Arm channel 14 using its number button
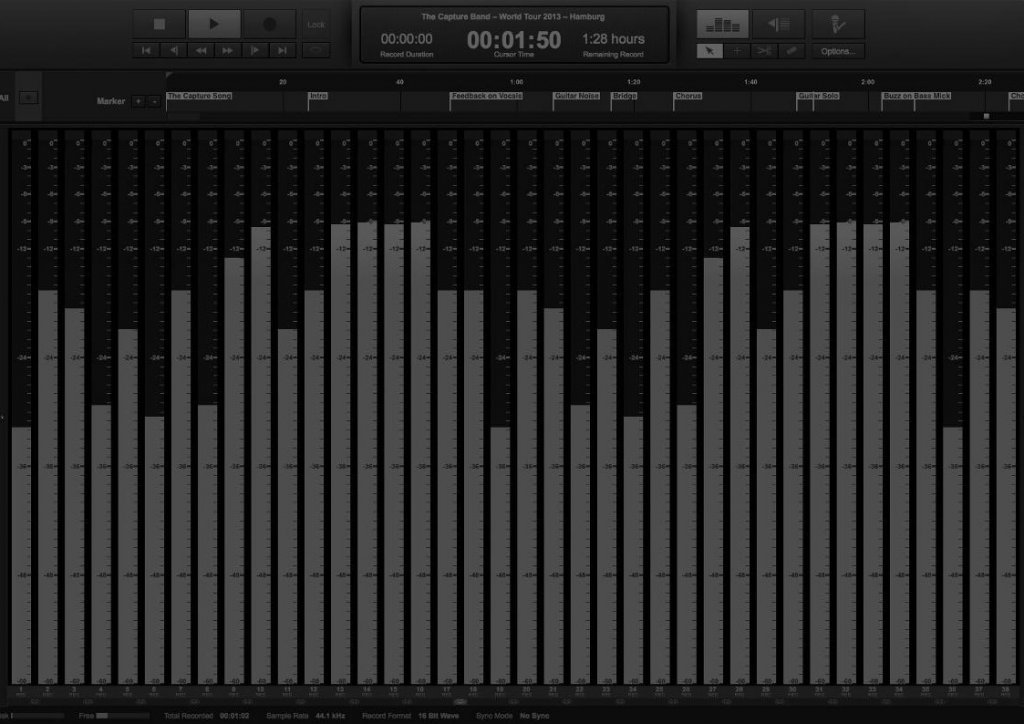 (x=367, y=691)
